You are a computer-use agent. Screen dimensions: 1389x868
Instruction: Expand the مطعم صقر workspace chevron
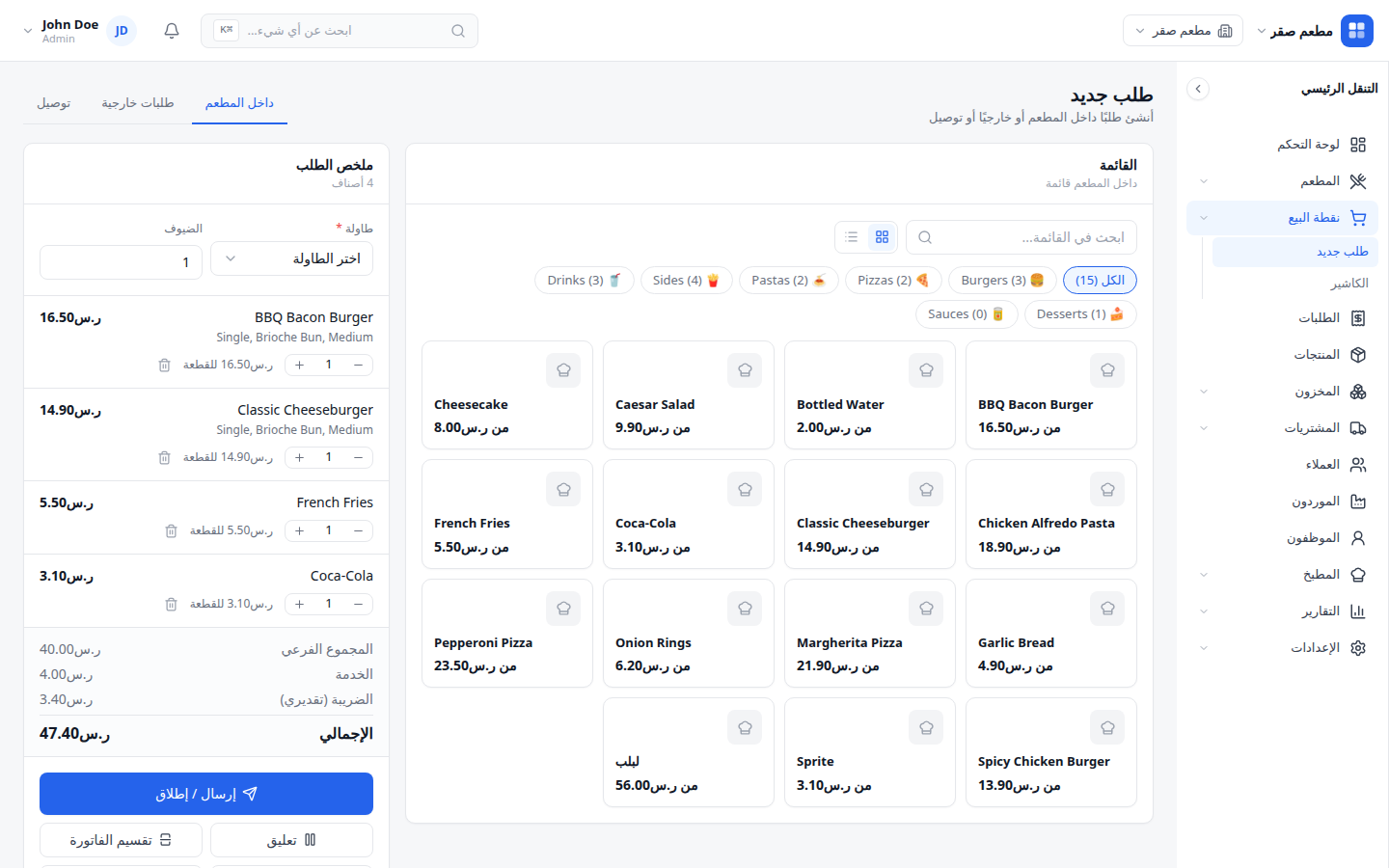coord(1262,31)
